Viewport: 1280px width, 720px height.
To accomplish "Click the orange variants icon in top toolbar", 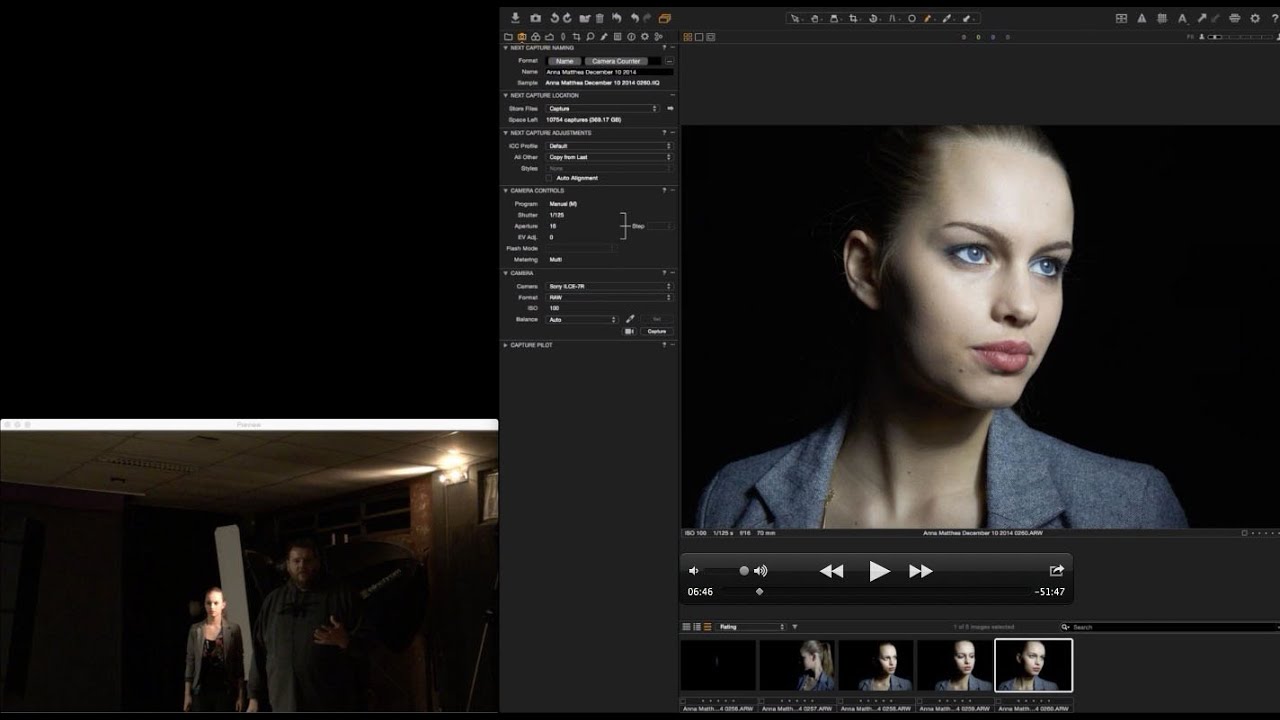I will click(x=665, y=18).
